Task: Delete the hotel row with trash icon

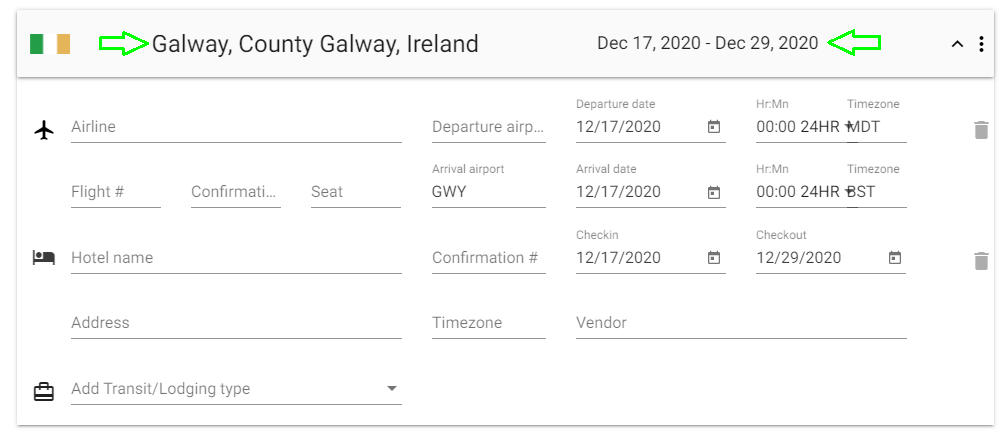Action: coord(981,261)
